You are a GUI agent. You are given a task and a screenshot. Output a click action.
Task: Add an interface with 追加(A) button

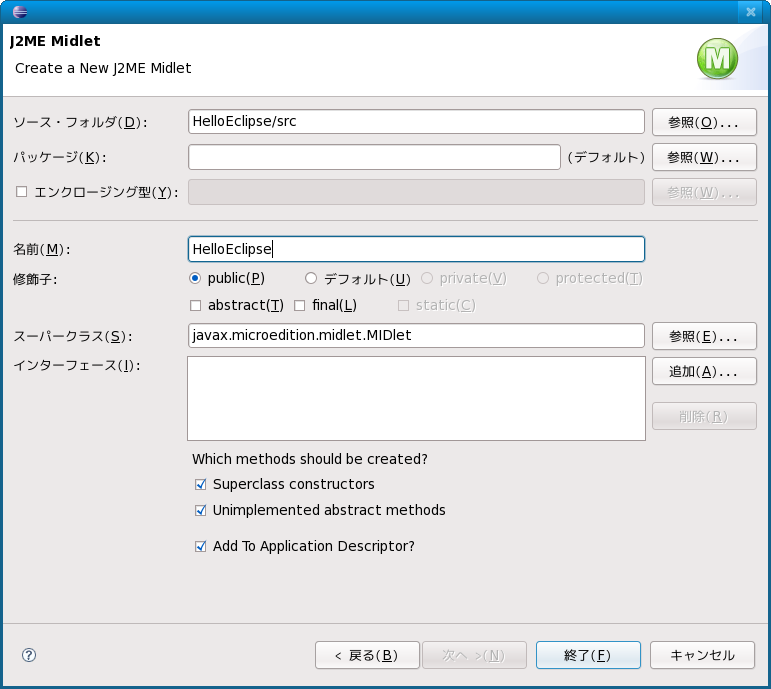click(703, 371)
